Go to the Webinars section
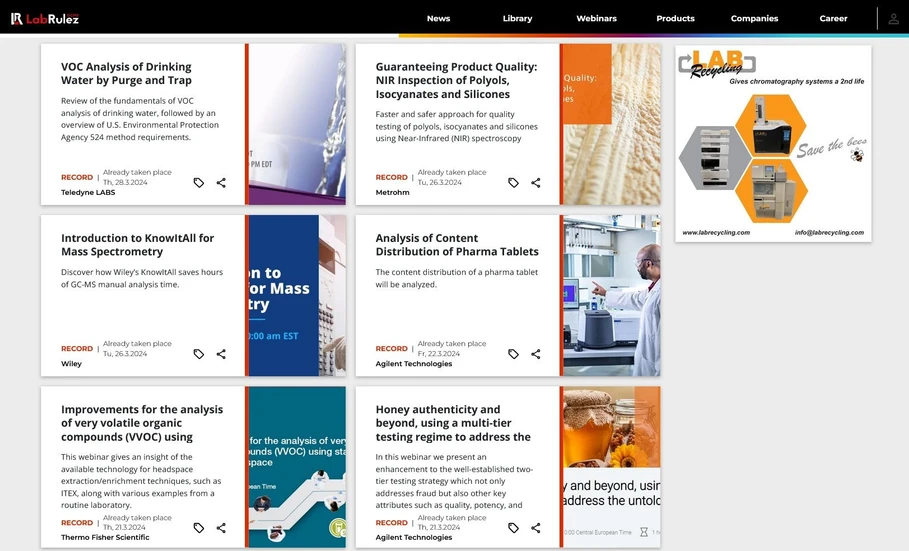 click(x=596, y=19)
